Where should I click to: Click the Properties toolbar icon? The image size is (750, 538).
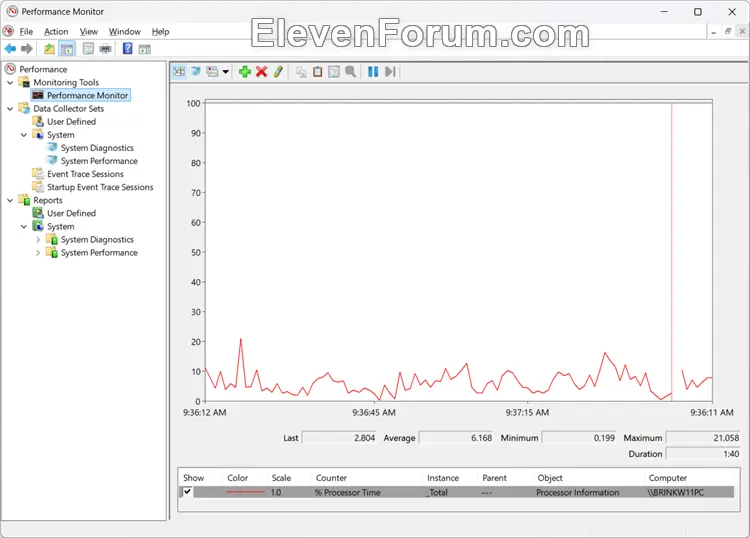pos(88,48)
